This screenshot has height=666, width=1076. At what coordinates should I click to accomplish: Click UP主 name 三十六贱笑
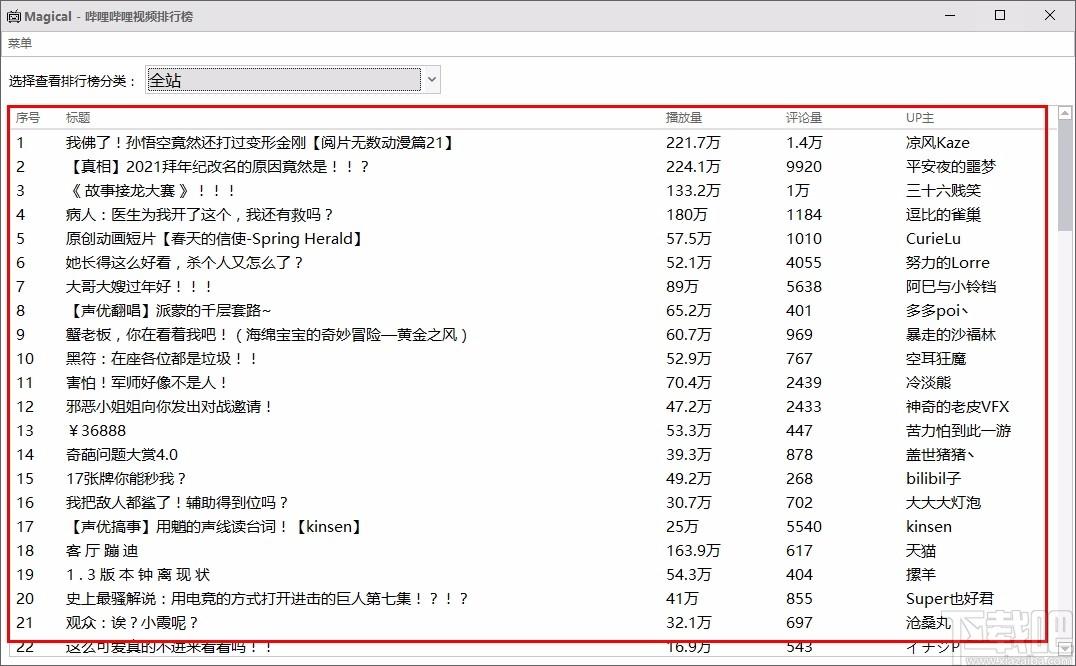pos(943,191)
